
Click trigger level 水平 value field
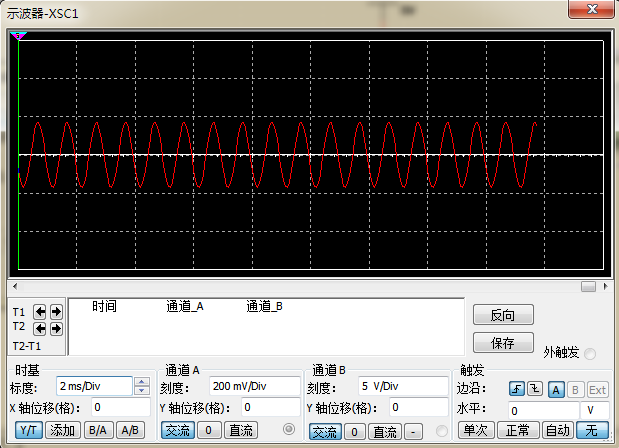click(x=543, y=411)
